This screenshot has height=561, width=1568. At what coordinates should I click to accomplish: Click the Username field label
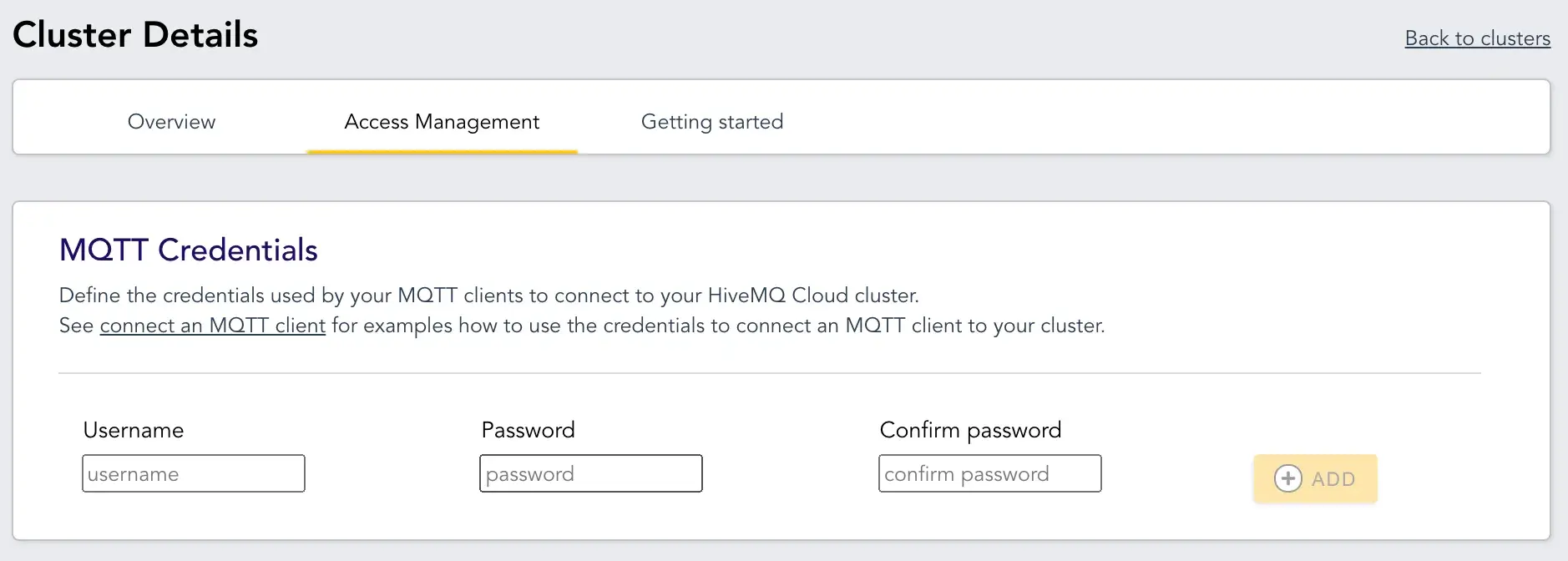134,430
